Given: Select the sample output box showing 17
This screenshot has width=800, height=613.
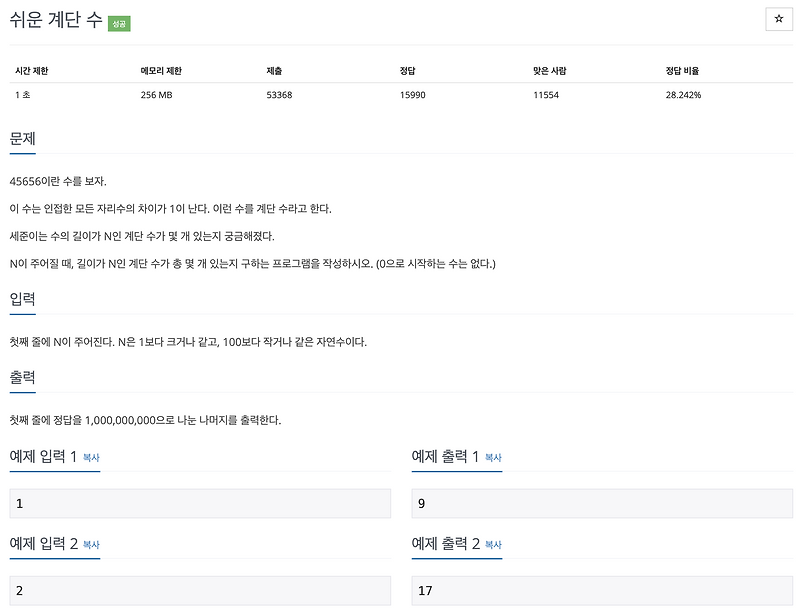Looking at the screenshot, I should tap(598, 592).
